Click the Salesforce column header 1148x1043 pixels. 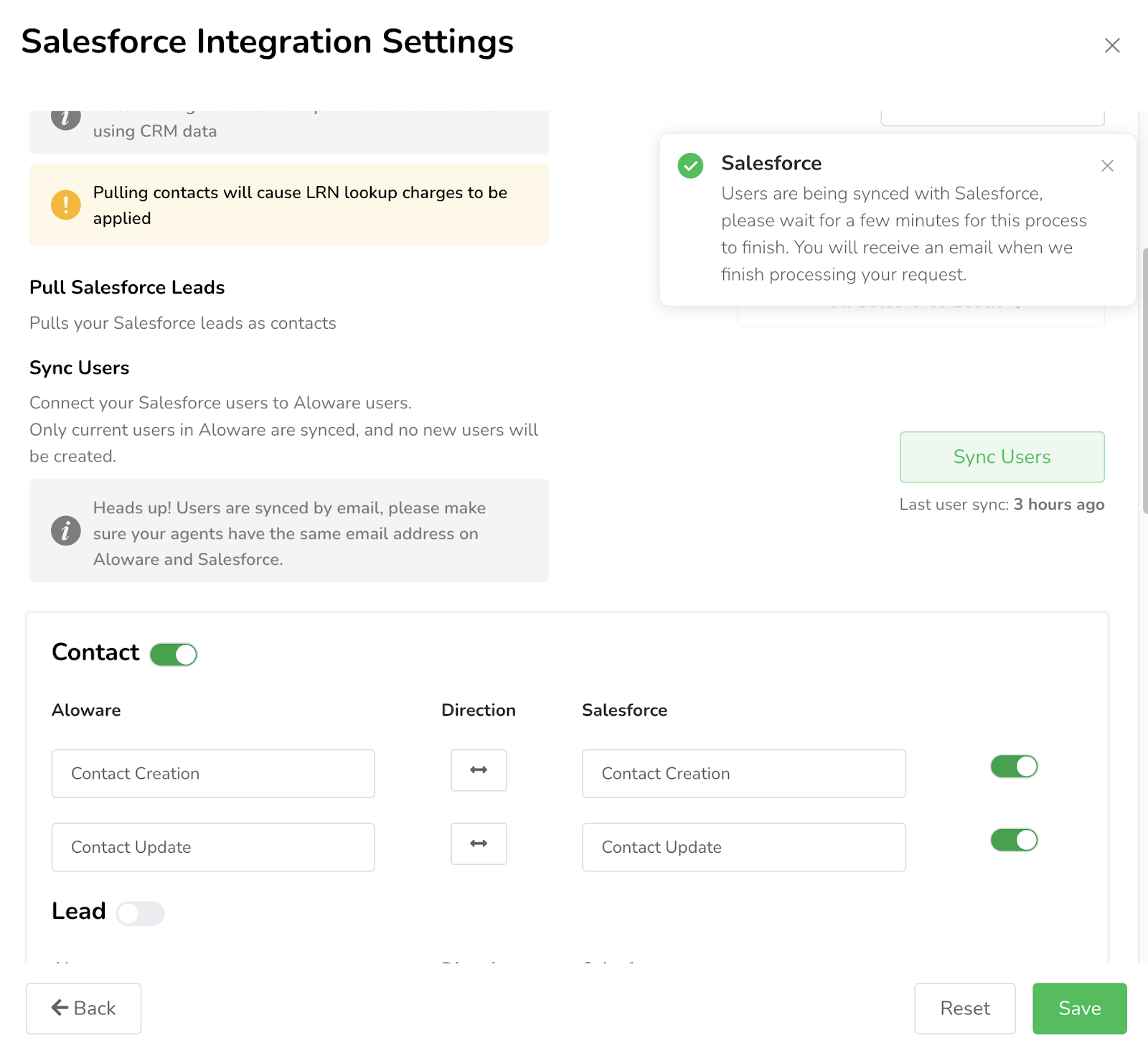point(624,710)
